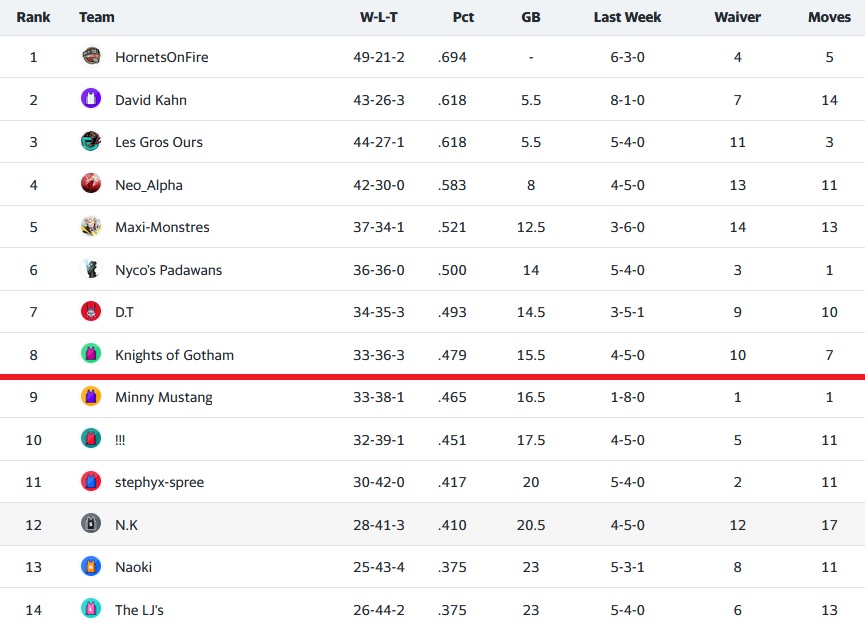Sort table by W-L-T header
This screenshot has height=624, width=865.
tap(378, 17)
